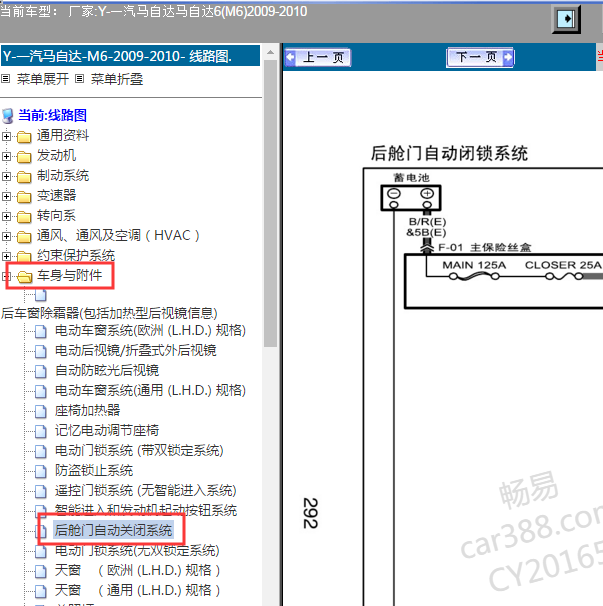Screen dimensions: 603x606
Task: Click the 制动系统 folder icon
Action: (x=24, y=177)
